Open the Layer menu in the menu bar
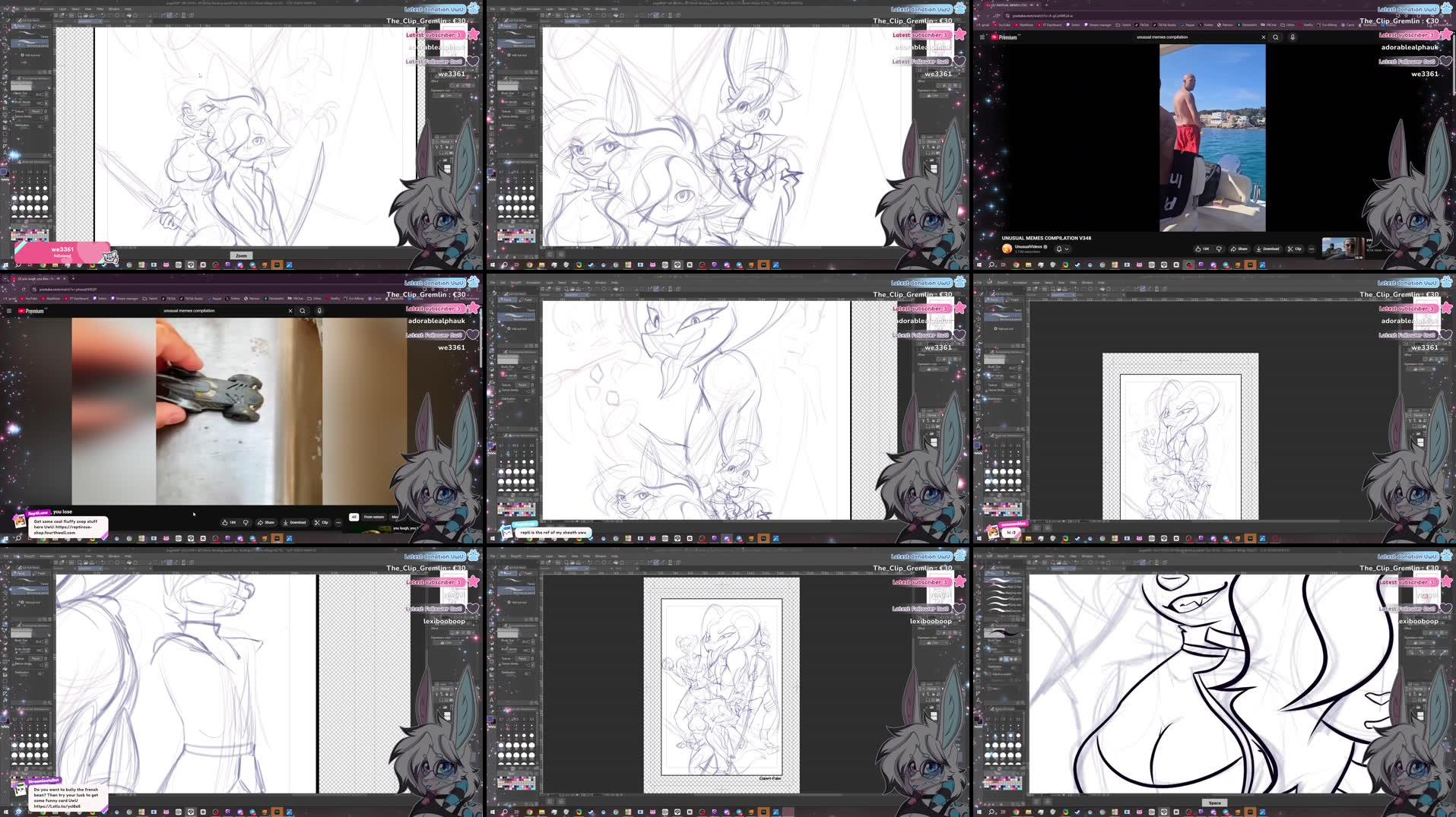Screen dimensions: 1456x817 [x=62, y=8]
